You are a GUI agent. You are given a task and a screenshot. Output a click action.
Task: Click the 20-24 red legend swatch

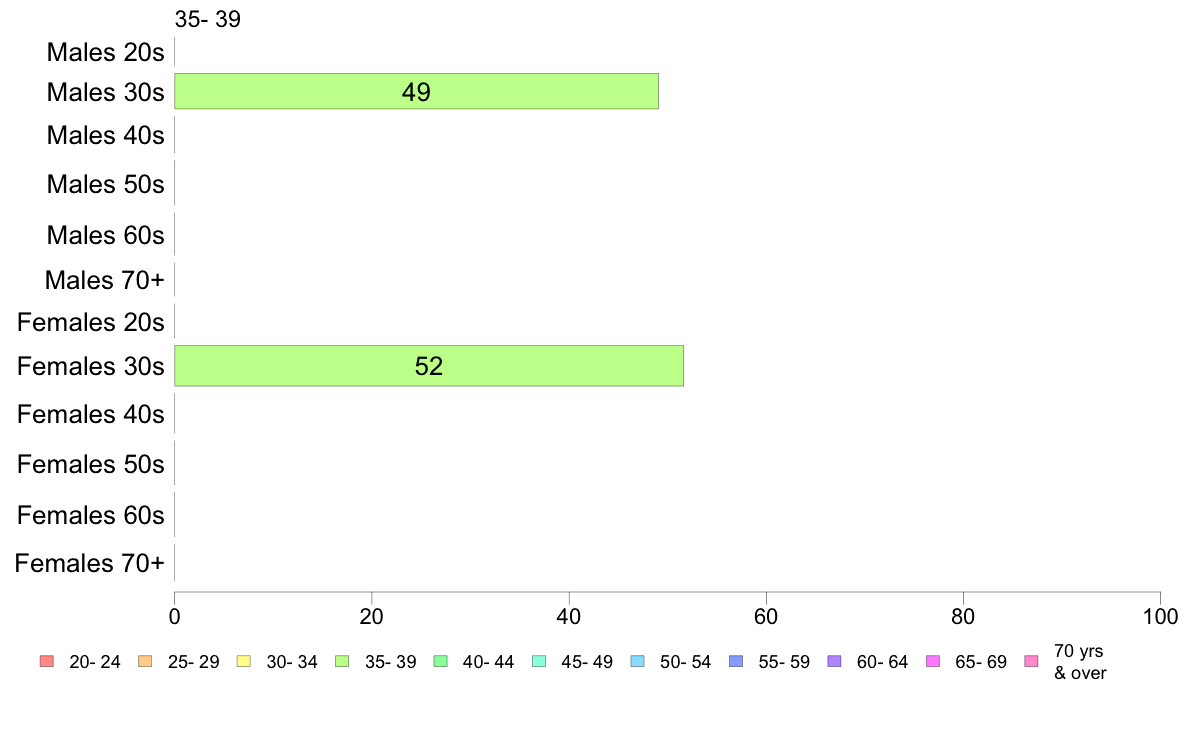tap(46, 661)
